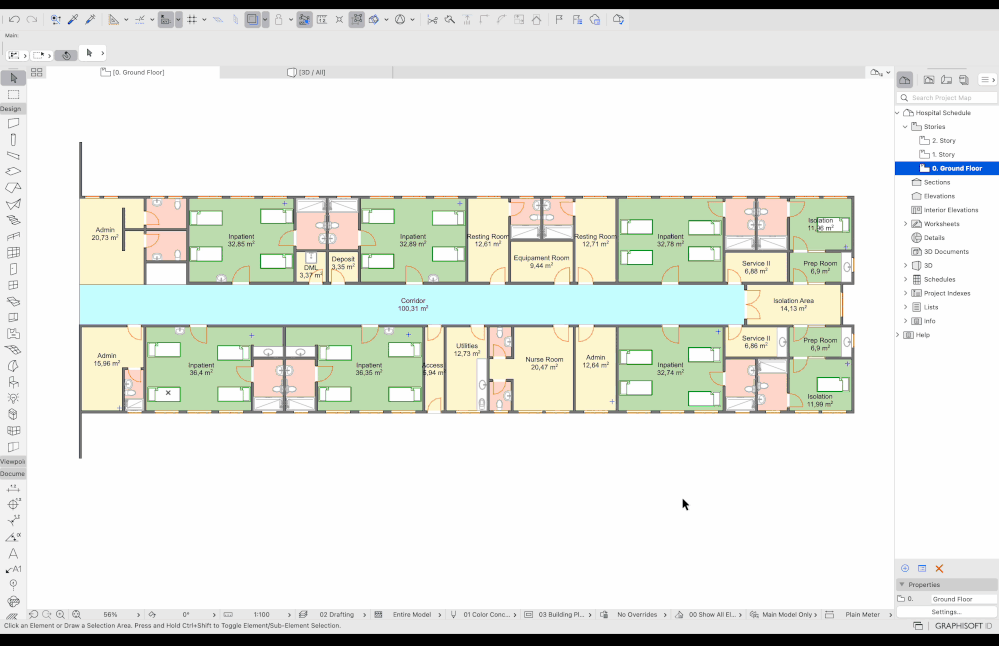The height and width of the screenshot is (646, 999).
Task: Click the red X delete icon in Navigator
Action: point(938,568)
